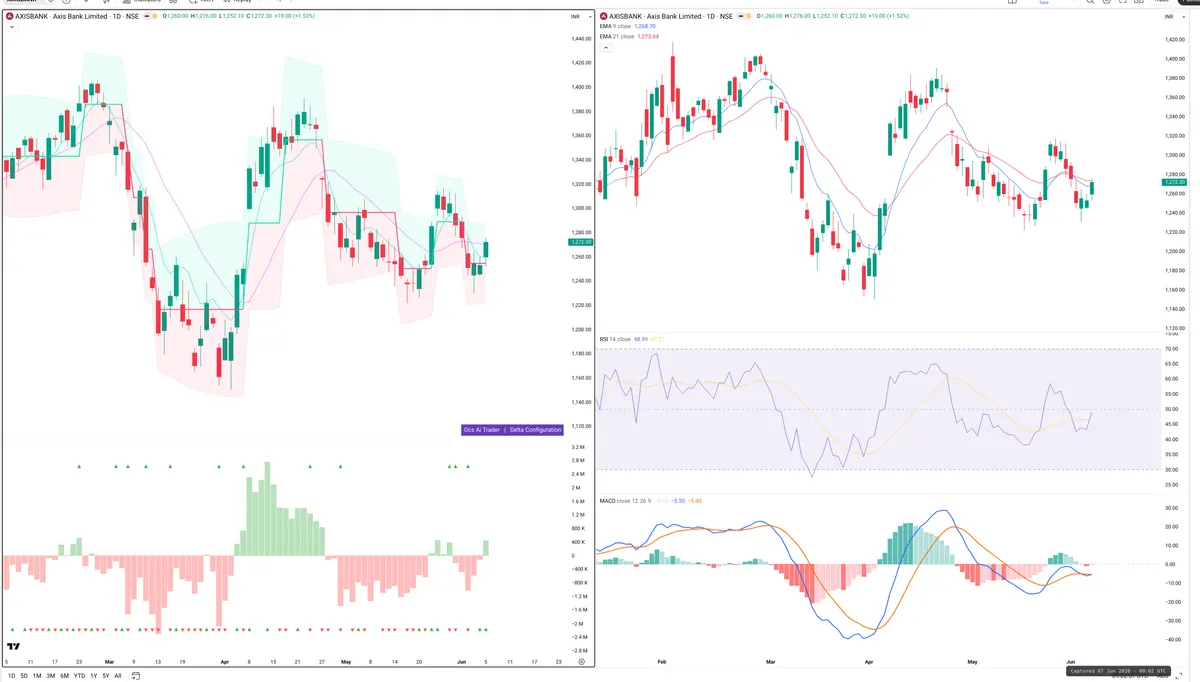The width and height of the screenshot is (1200, 682).
Task: Click the Feb label on the right chart time axis
Action: tap(662, 662)
